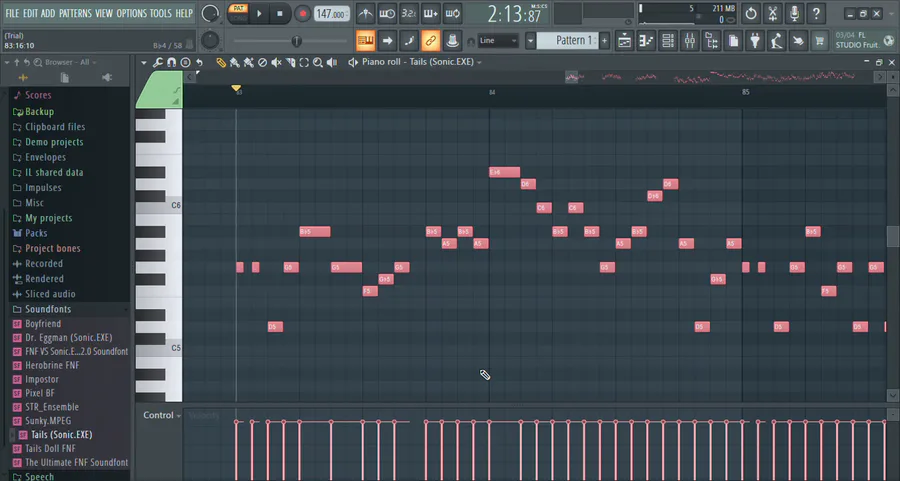Click the undo history circular arrow icon
The width and height of the screenshot is (900, 481).
click(751, 13)
